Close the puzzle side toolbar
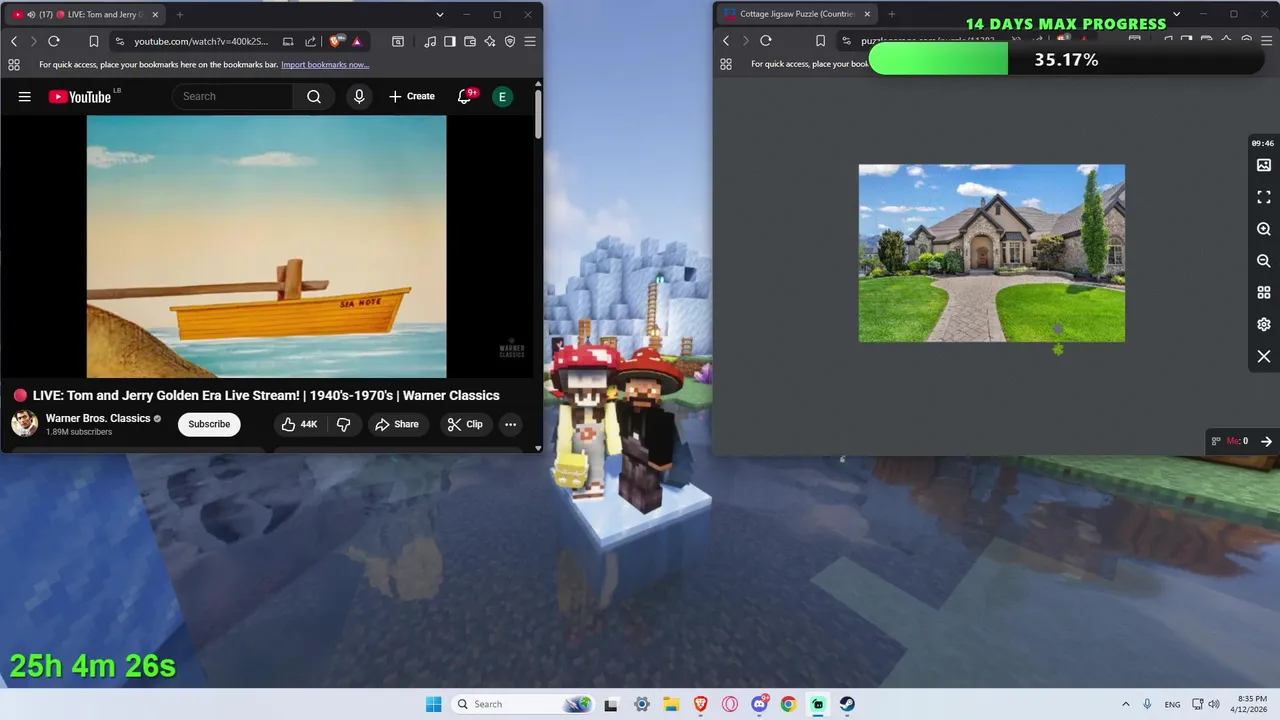Viewport: 1280px width, 720px height. 1264,357
